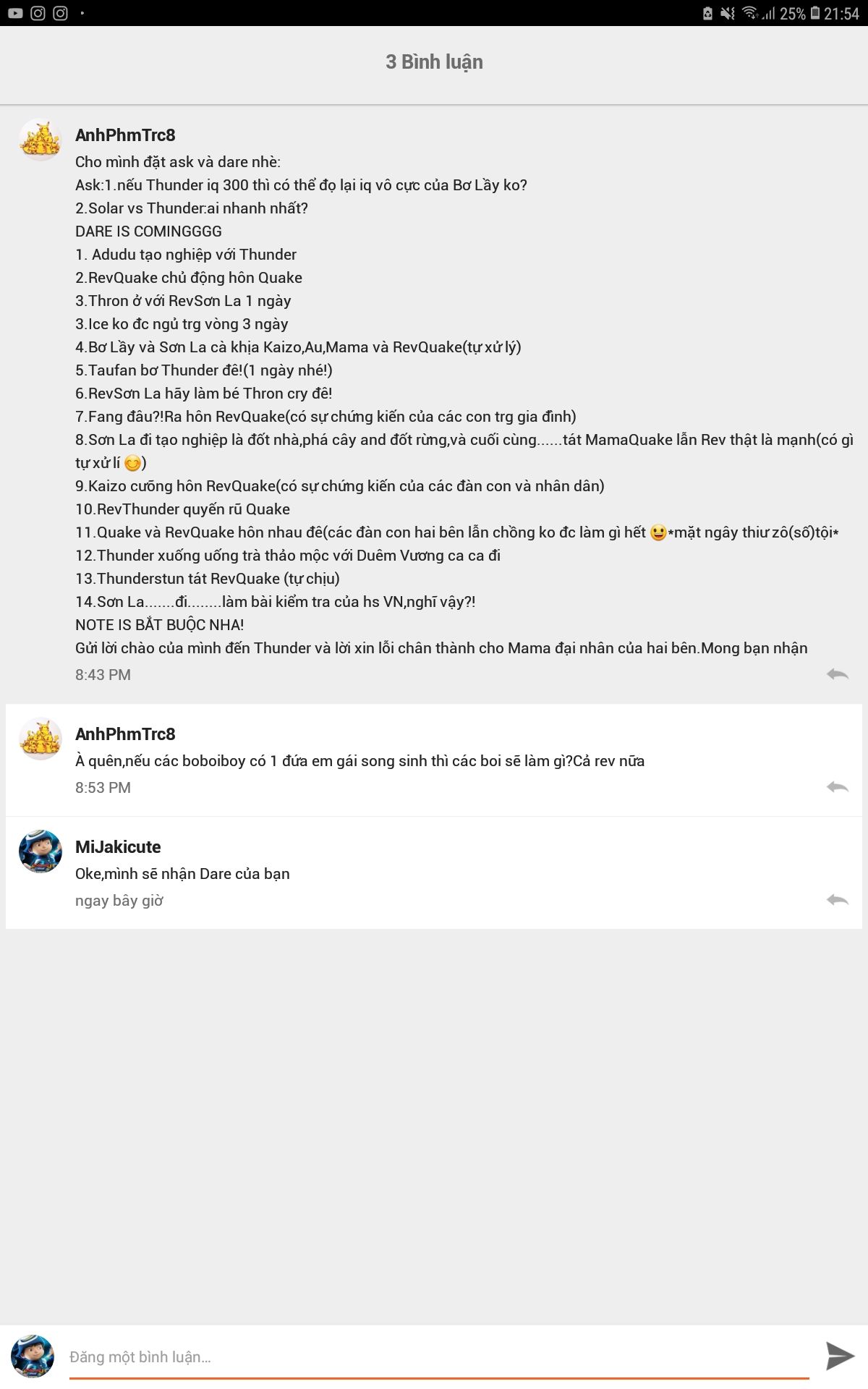Image resolution: width=868 pixels, height=1389 pixels.
Task: Tap the Wi-Fi status icon
Action: pyautogui.click(x=750, y=13)
